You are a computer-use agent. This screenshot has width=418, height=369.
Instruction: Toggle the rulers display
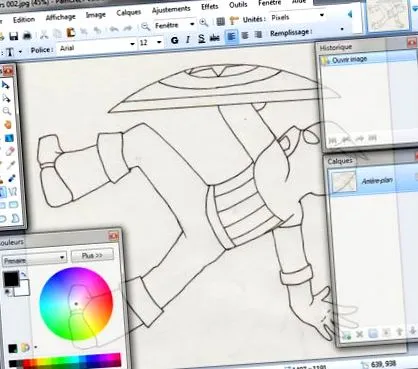(234, 21)
